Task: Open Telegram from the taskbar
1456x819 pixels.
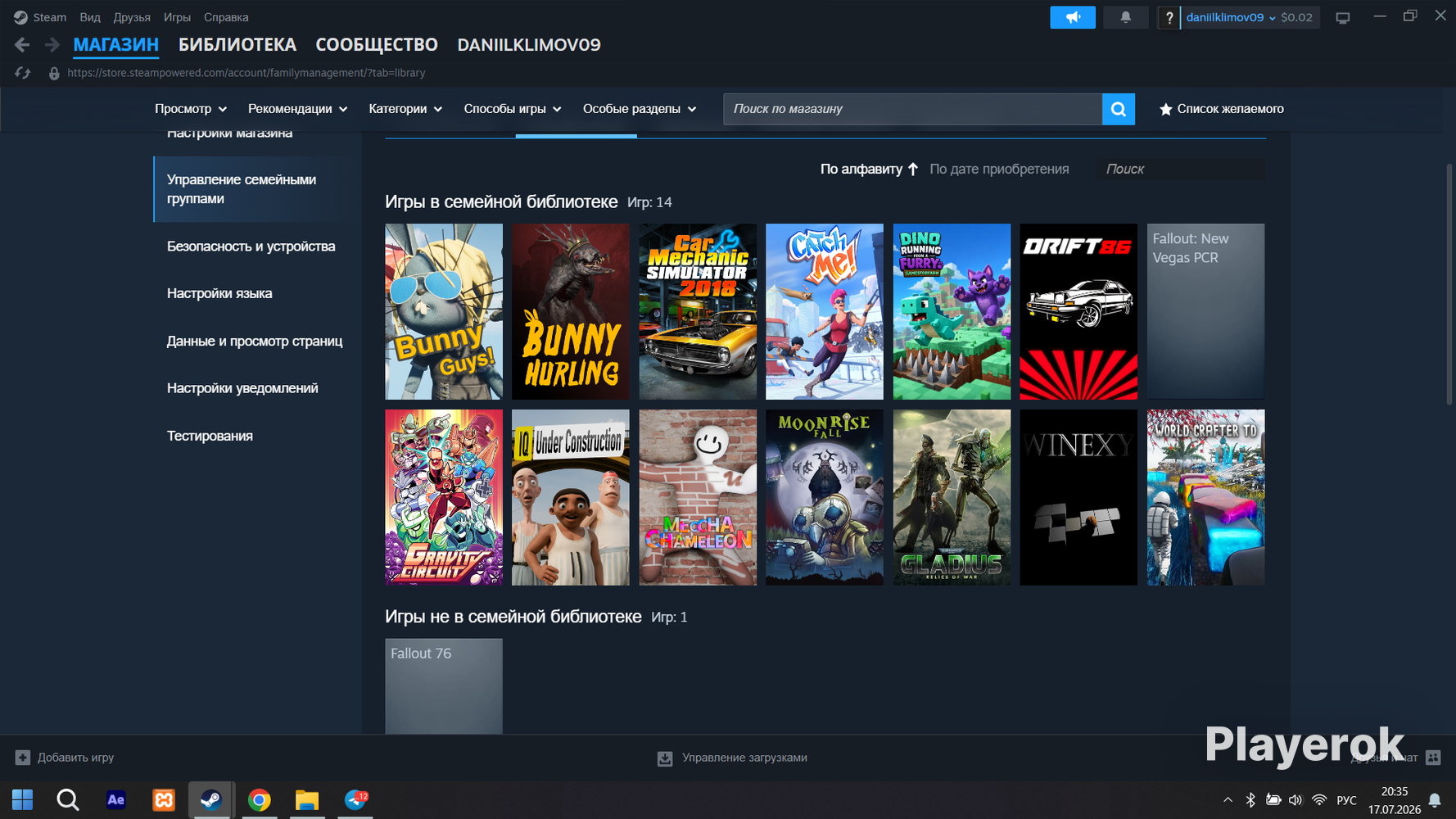Action: [355, 799]
